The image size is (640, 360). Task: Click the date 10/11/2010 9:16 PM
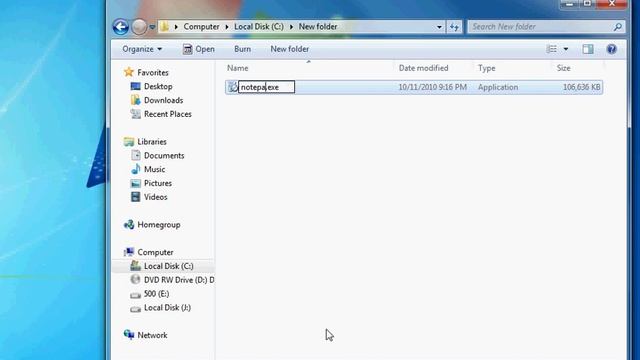[x=432, y=87]
